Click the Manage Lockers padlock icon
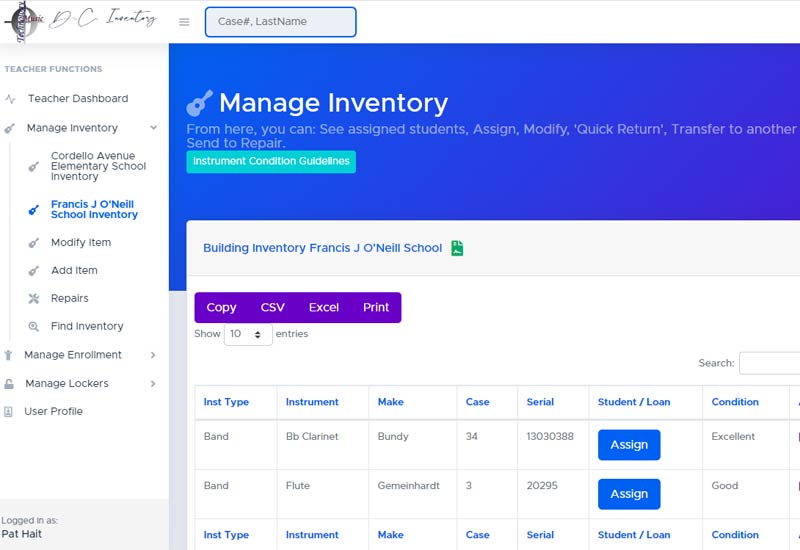 coord(9,384)
